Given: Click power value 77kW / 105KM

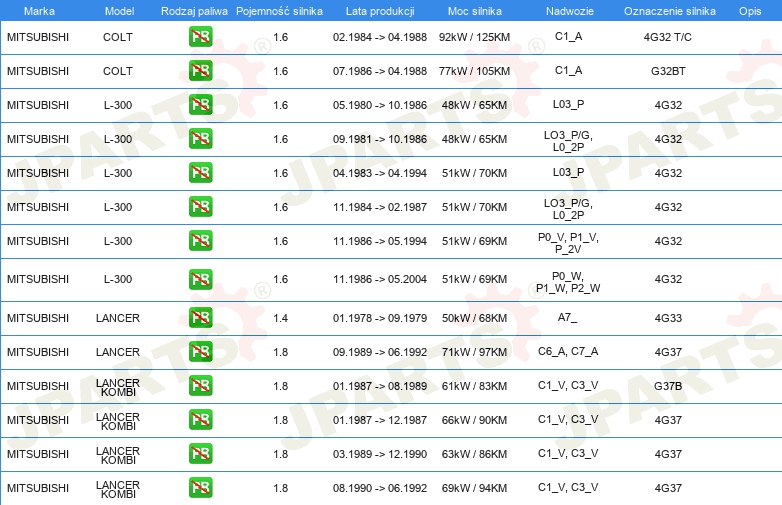Looking at the screenshot, I should [474, 71].
